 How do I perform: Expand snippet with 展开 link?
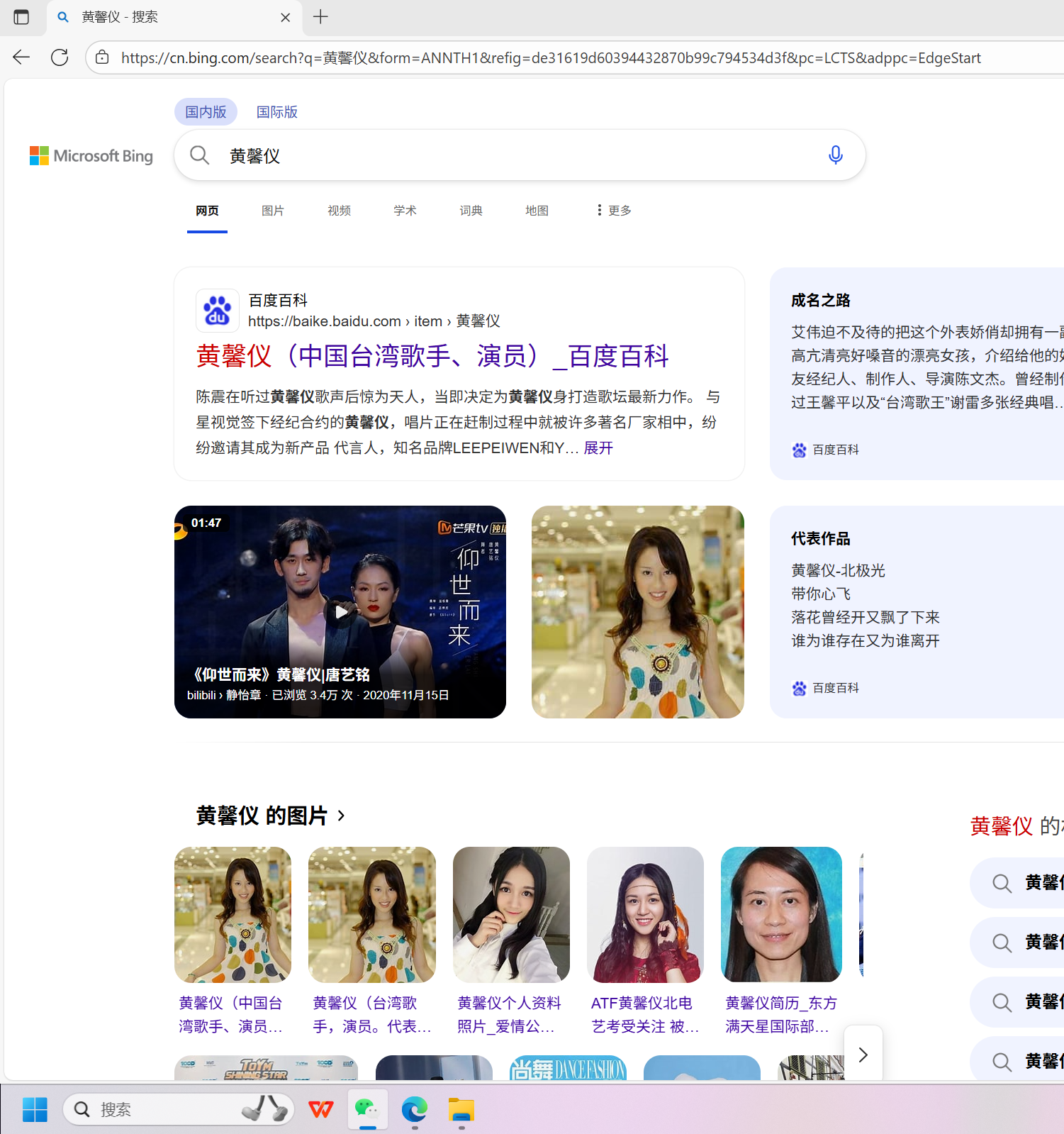click(598, 448)
